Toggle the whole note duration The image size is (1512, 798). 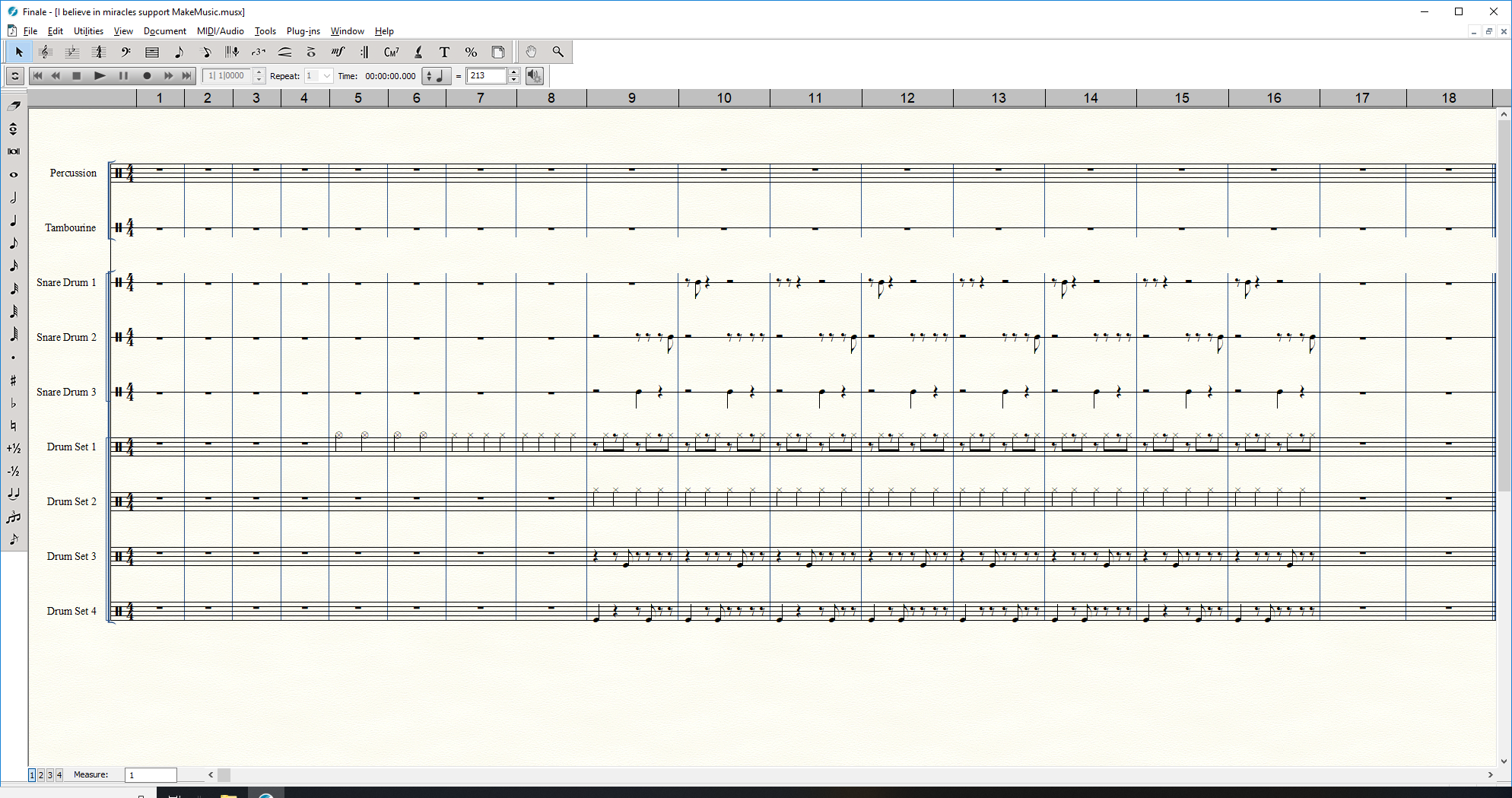14,174
